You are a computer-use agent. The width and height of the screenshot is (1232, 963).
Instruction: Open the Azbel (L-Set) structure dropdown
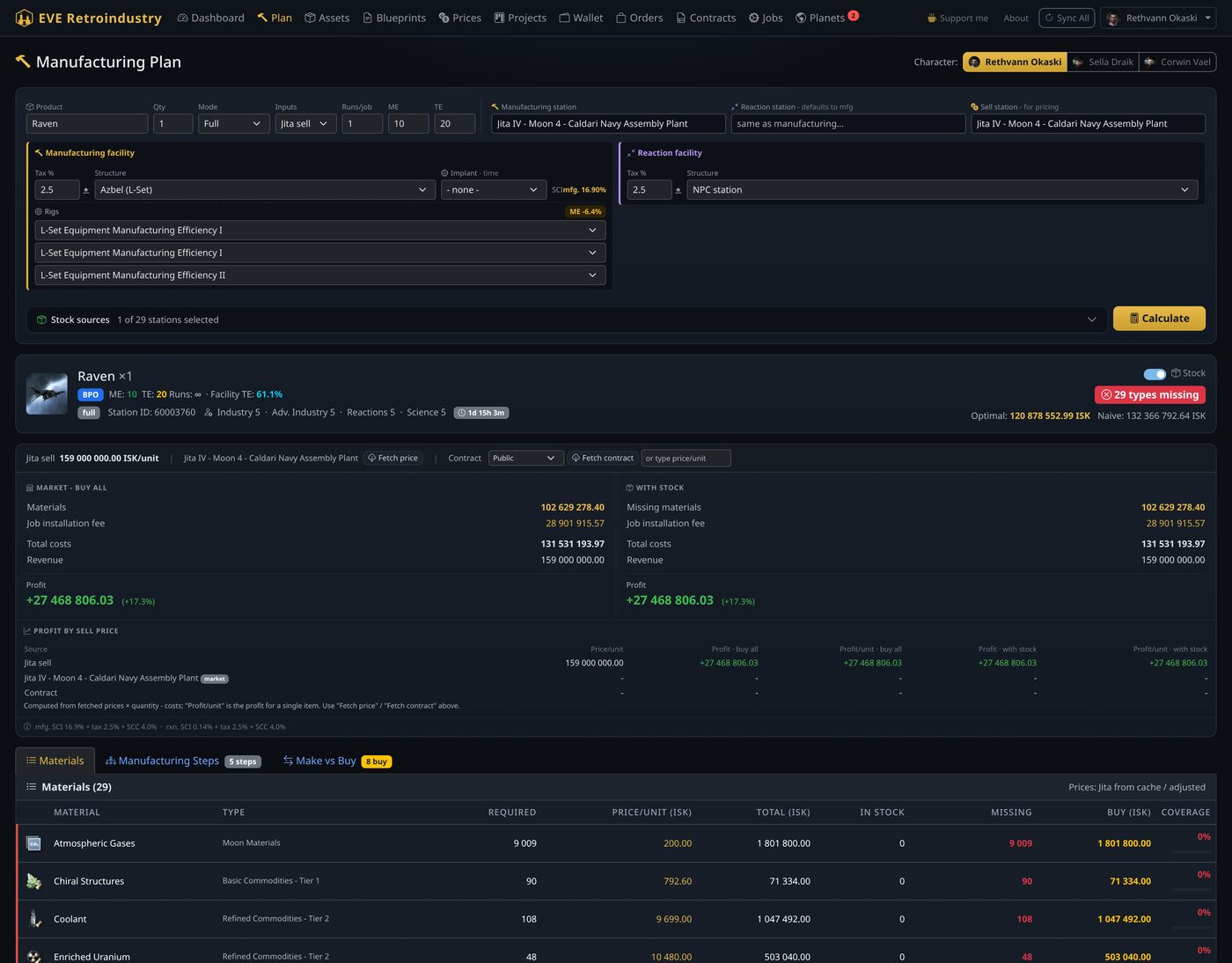pyautogui.click(x=265, y=190)
